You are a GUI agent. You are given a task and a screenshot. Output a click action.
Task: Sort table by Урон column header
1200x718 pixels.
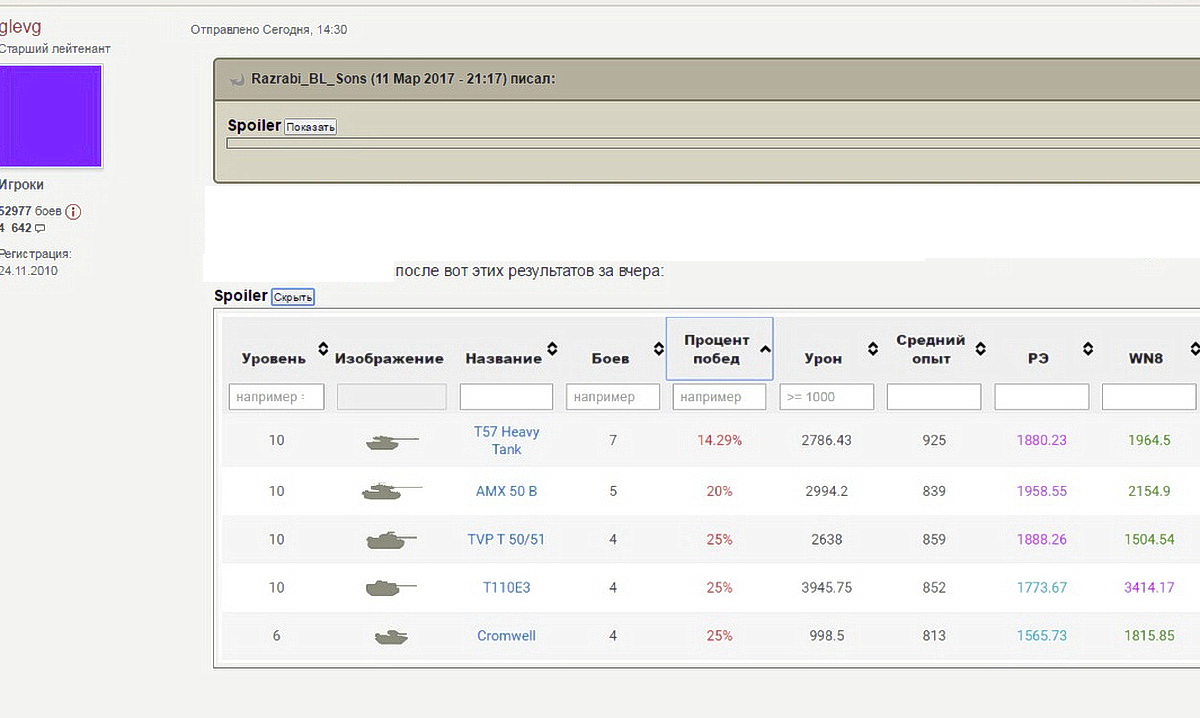(x=823, y=358)
